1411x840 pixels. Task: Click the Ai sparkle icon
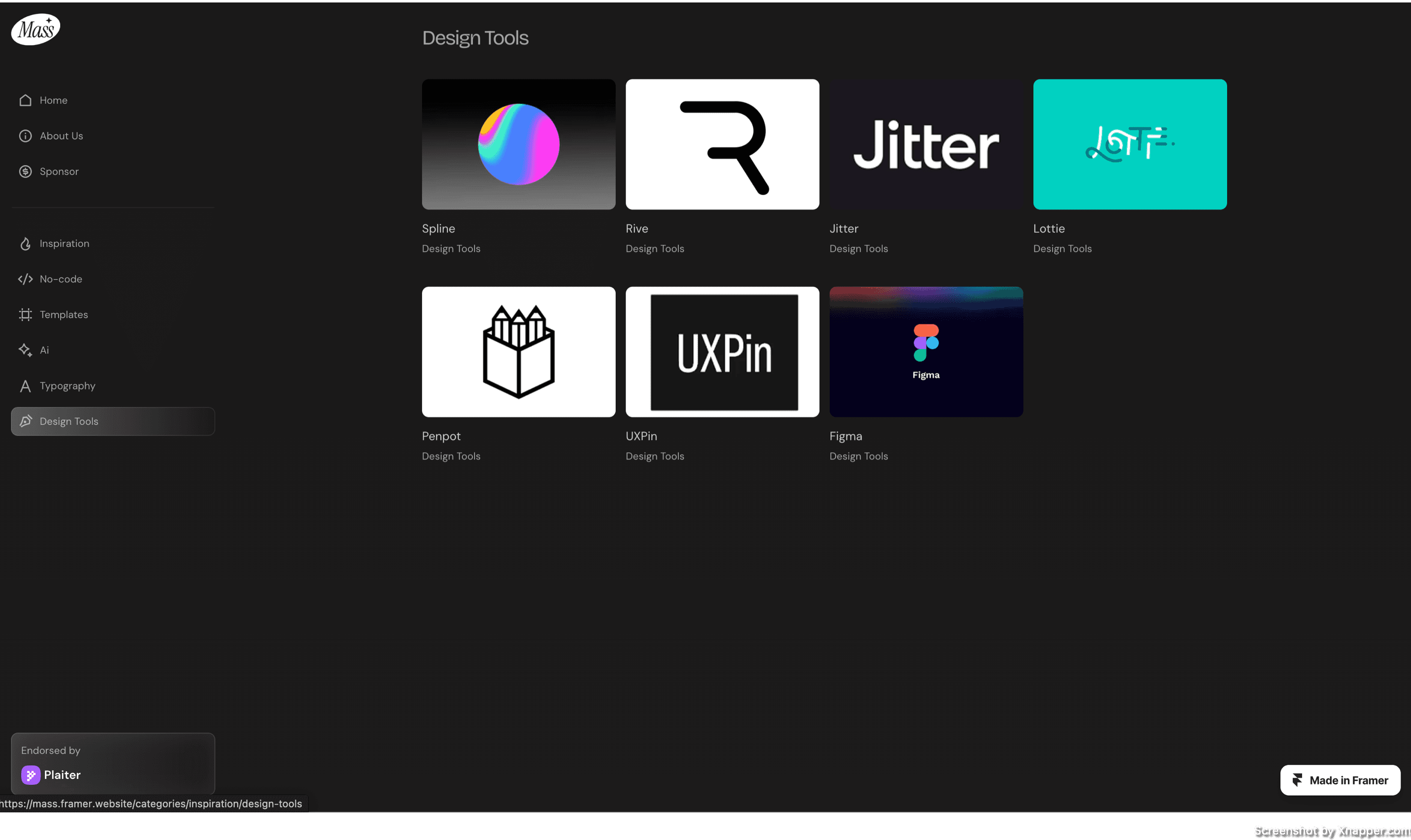tap(25, 350)
